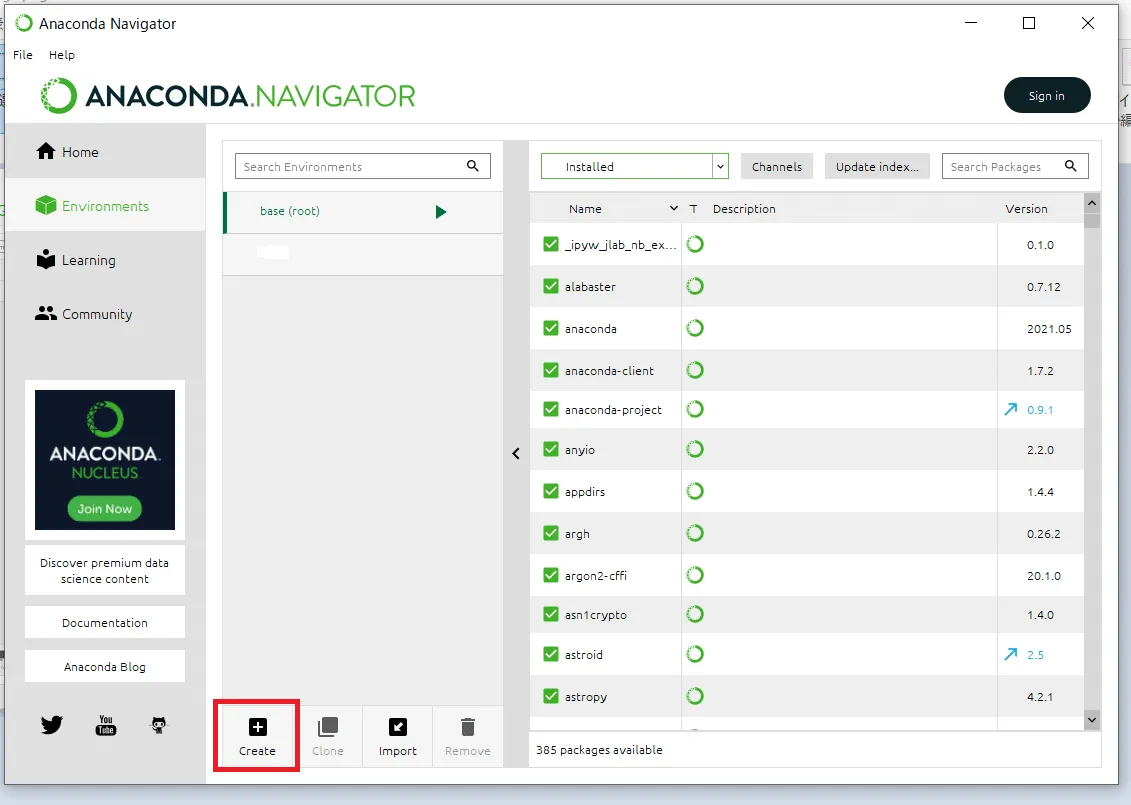This screenshot has width=1131, height=805.
Task: Click the package type circle for argh
Action: (x=695, y=533)
